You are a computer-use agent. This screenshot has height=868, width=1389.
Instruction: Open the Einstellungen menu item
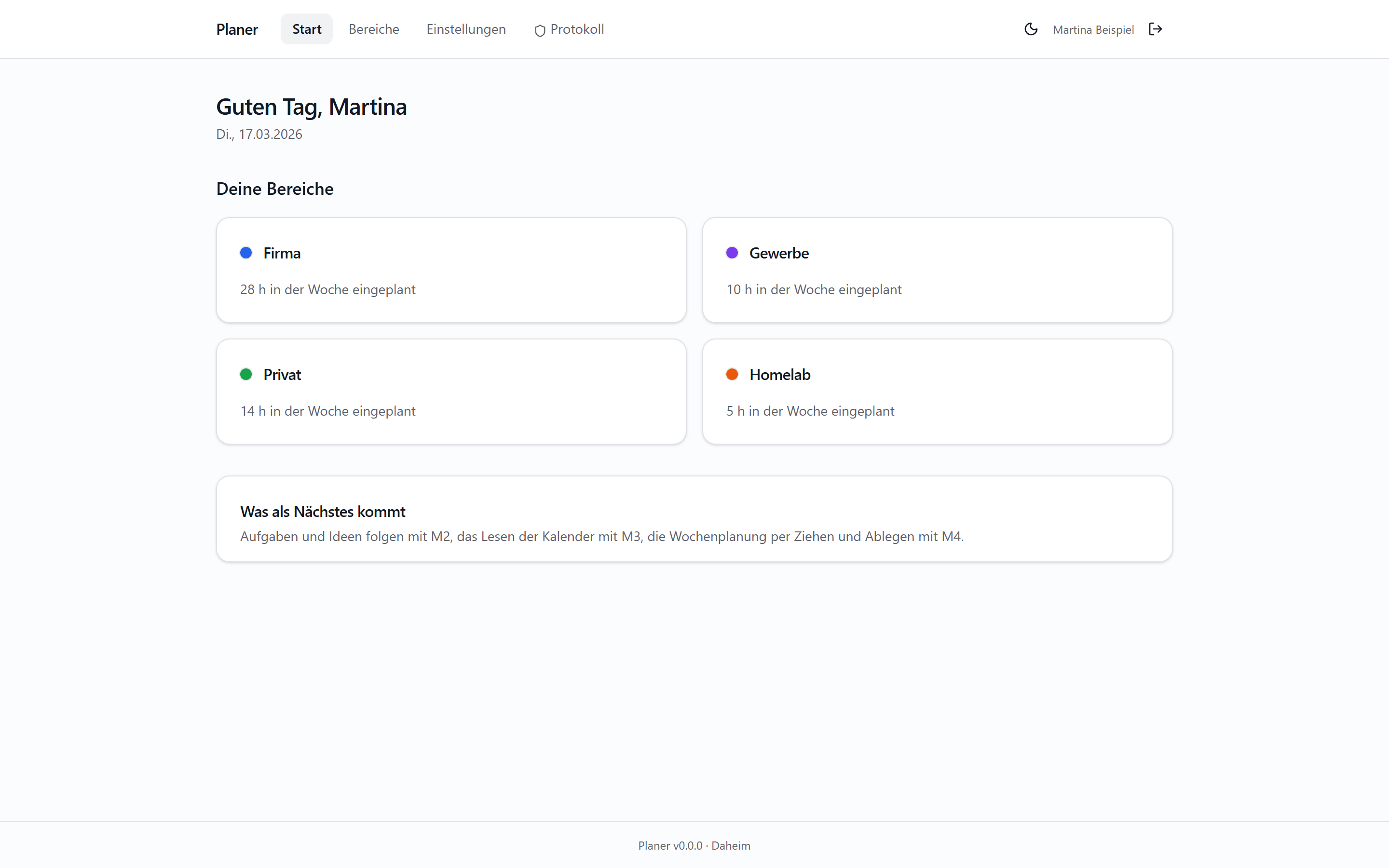pos(466,29)
